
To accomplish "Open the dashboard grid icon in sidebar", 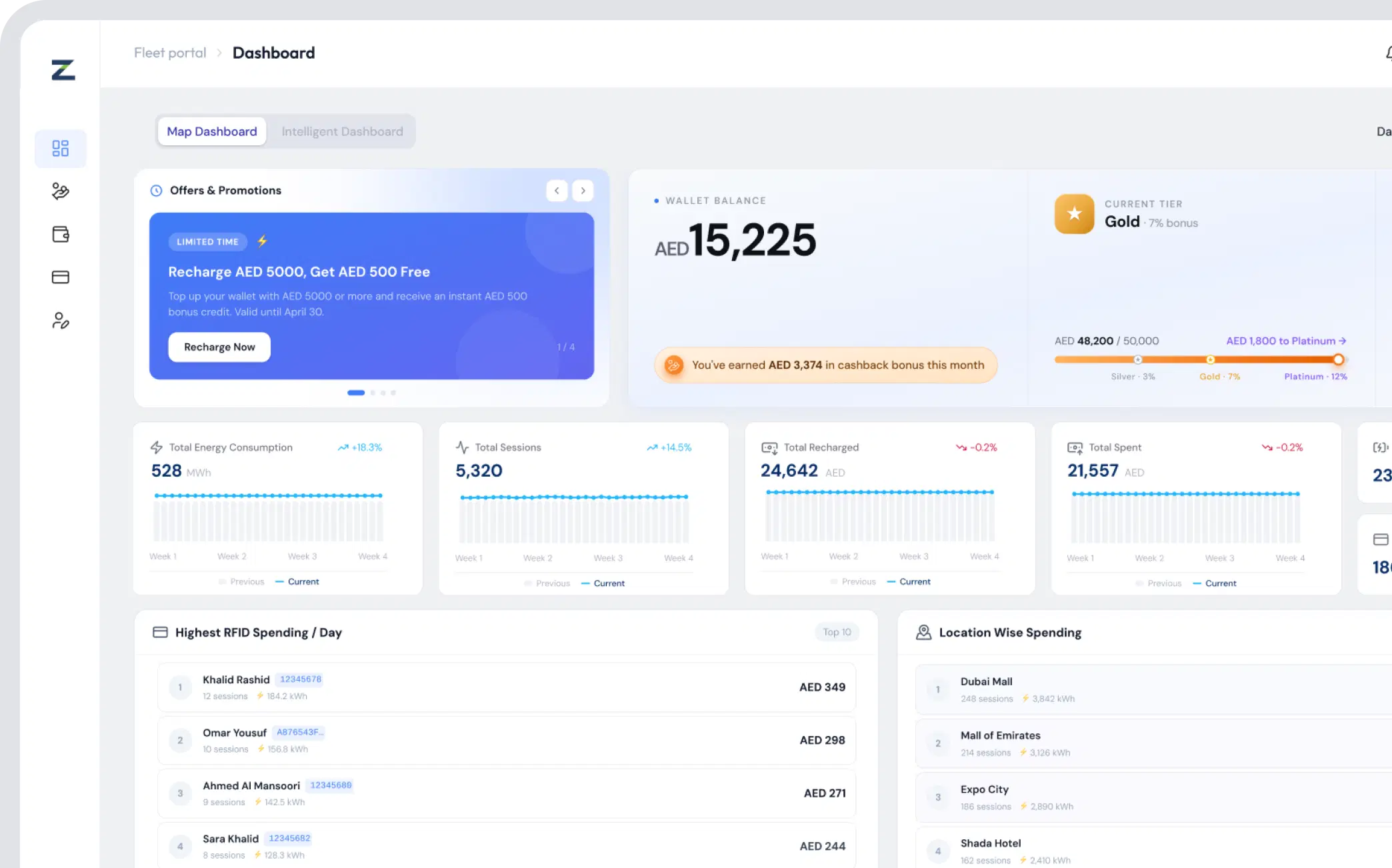I will click(61, 148).
